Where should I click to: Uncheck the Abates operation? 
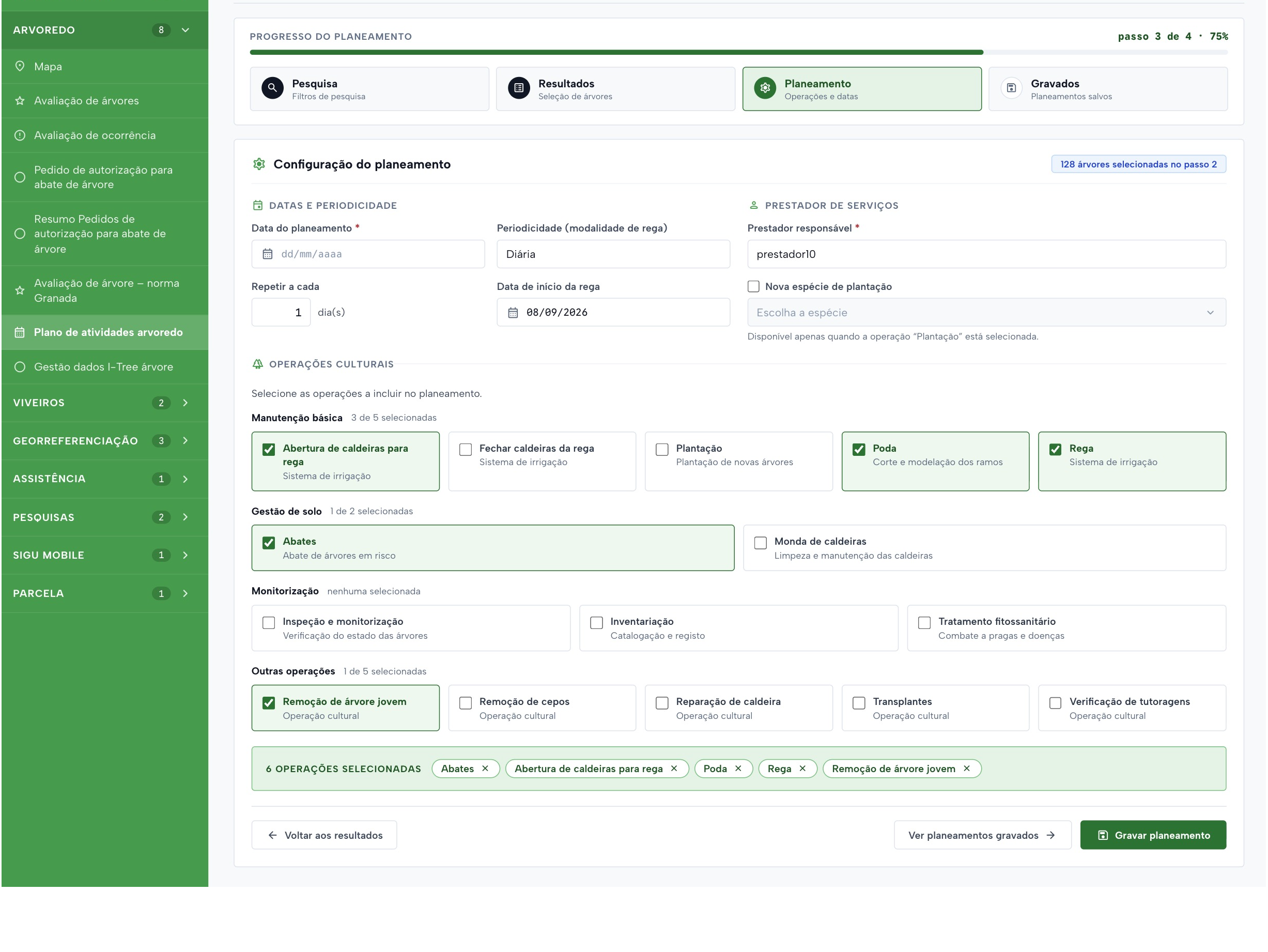(269, 543)
